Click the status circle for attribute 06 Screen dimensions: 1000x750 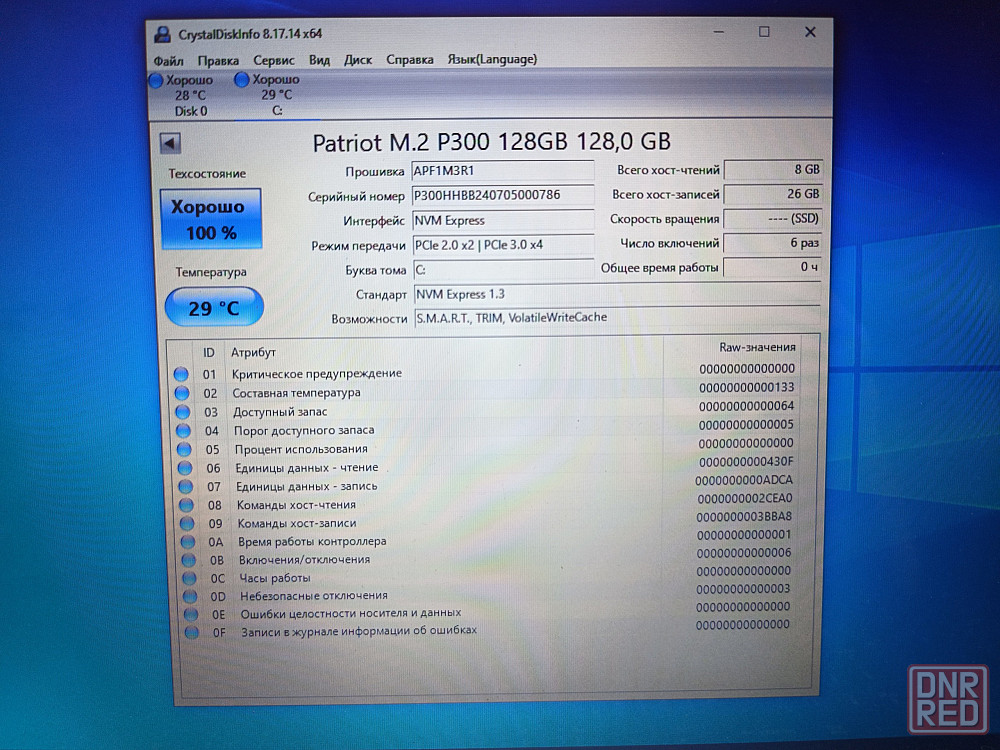click(x=185, y=467)
